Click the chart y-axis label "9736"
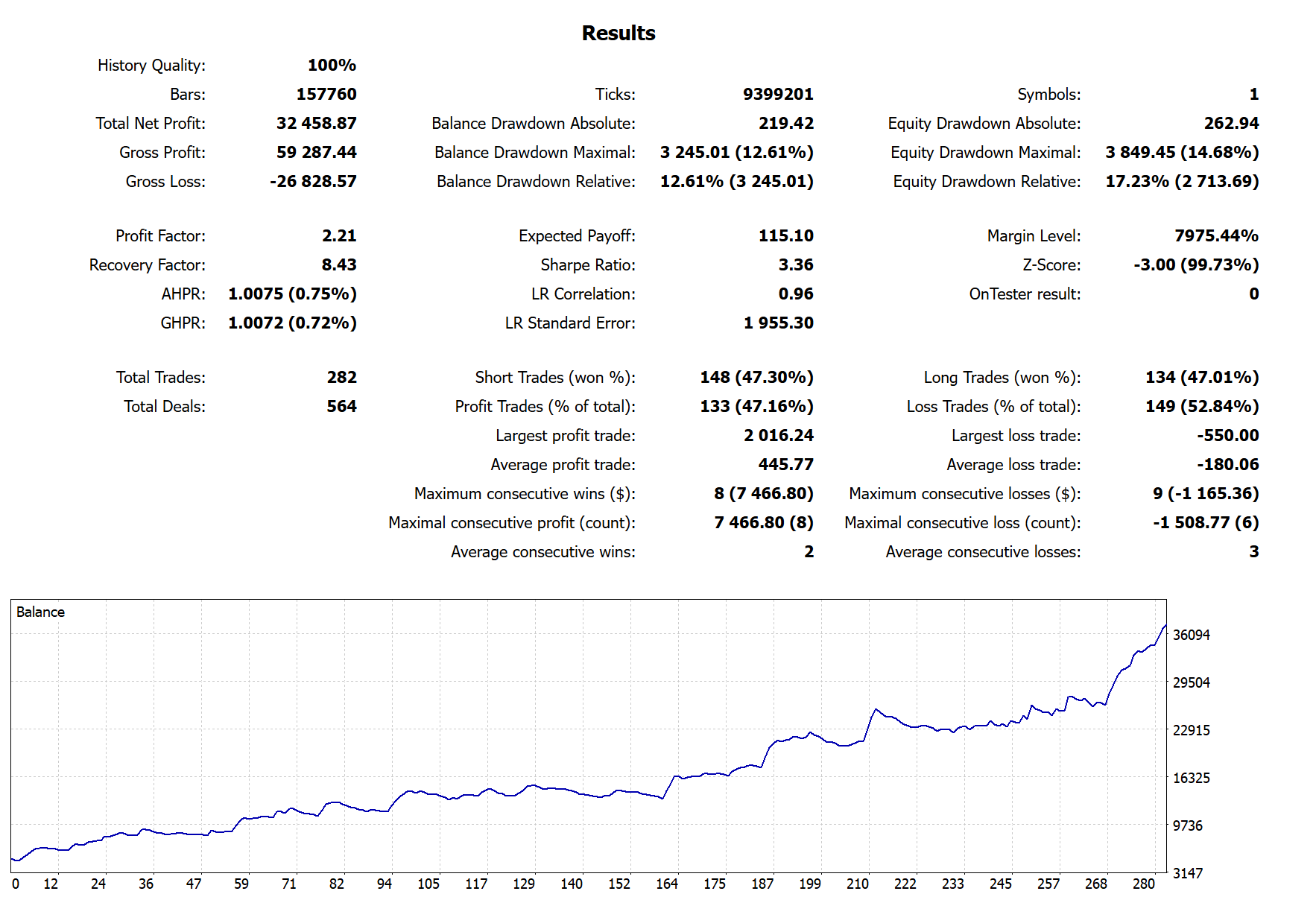Screen dimensions: 1316x897 1188,826
